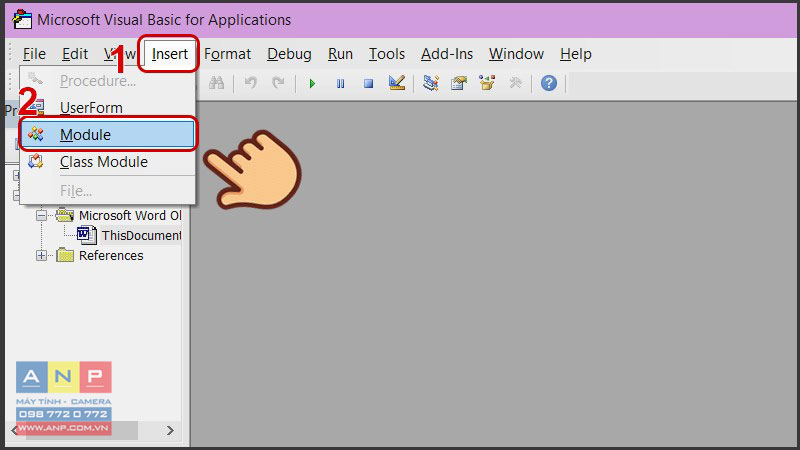
Task: Click the VBA application title icon
Action: [x=22, y=19]
